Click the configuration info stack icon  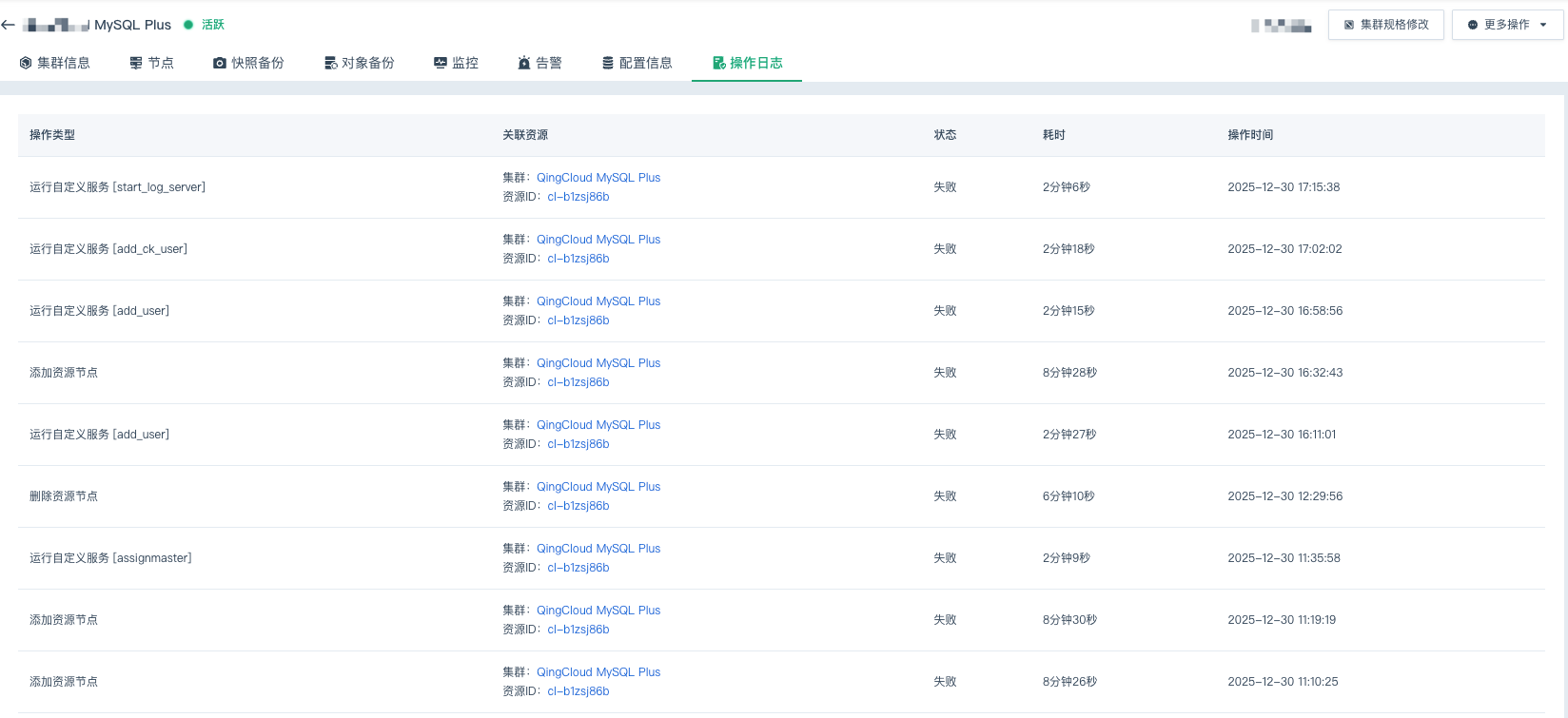click(x=608, y=63)
